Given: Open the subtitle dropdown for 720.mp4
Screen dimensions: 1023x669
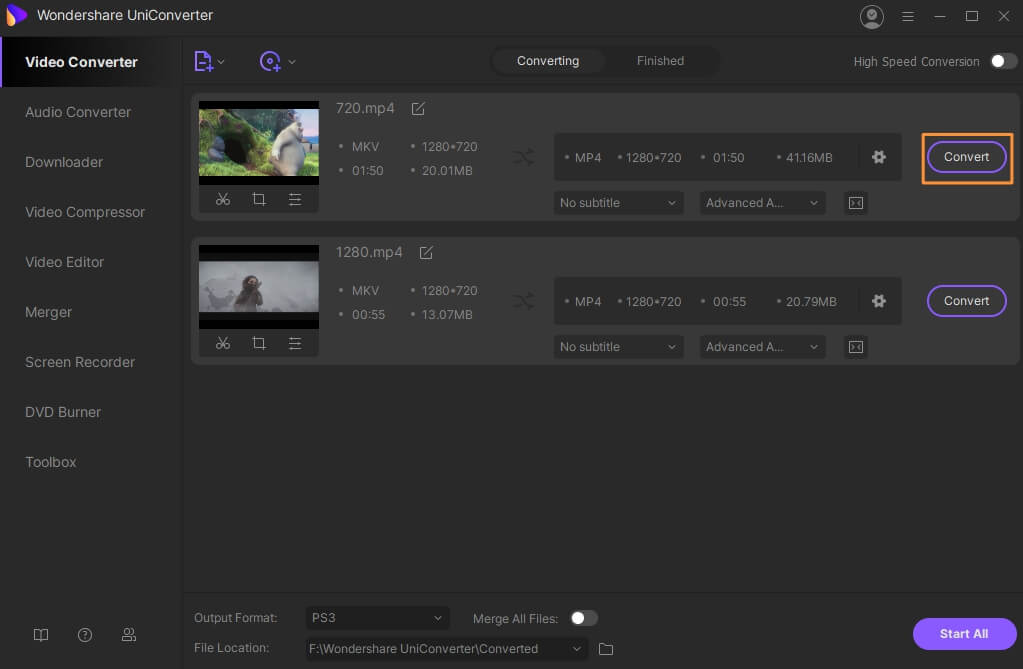Looking at the screenshot, I should tap(618, 203).
